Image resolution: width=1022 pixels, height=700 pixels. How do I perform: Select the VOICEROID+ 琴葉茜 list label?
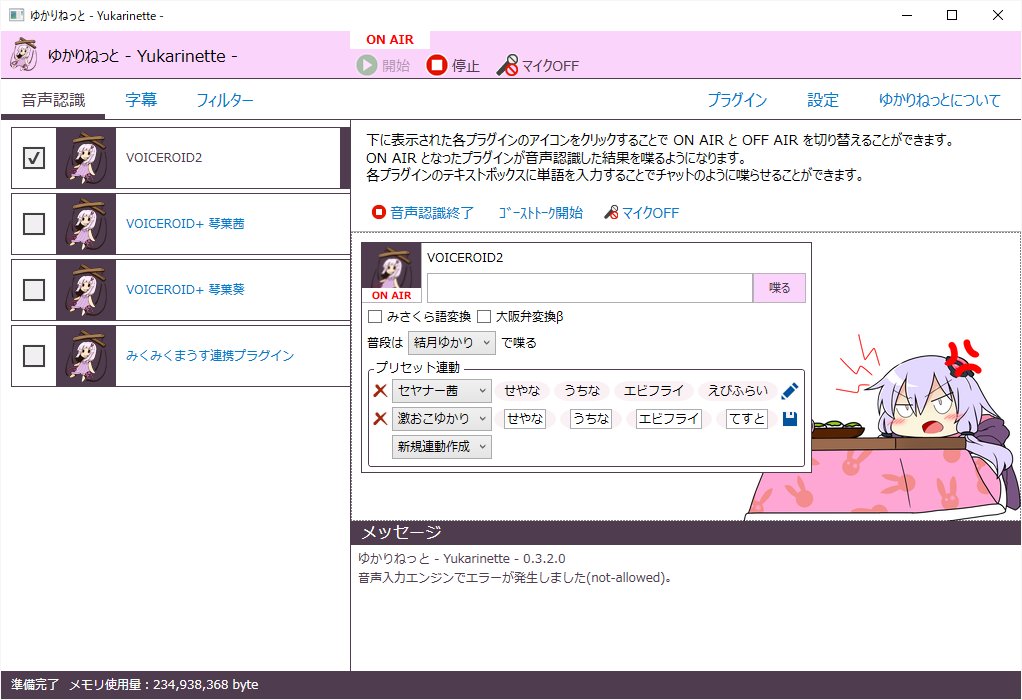[x=185, y=224]
